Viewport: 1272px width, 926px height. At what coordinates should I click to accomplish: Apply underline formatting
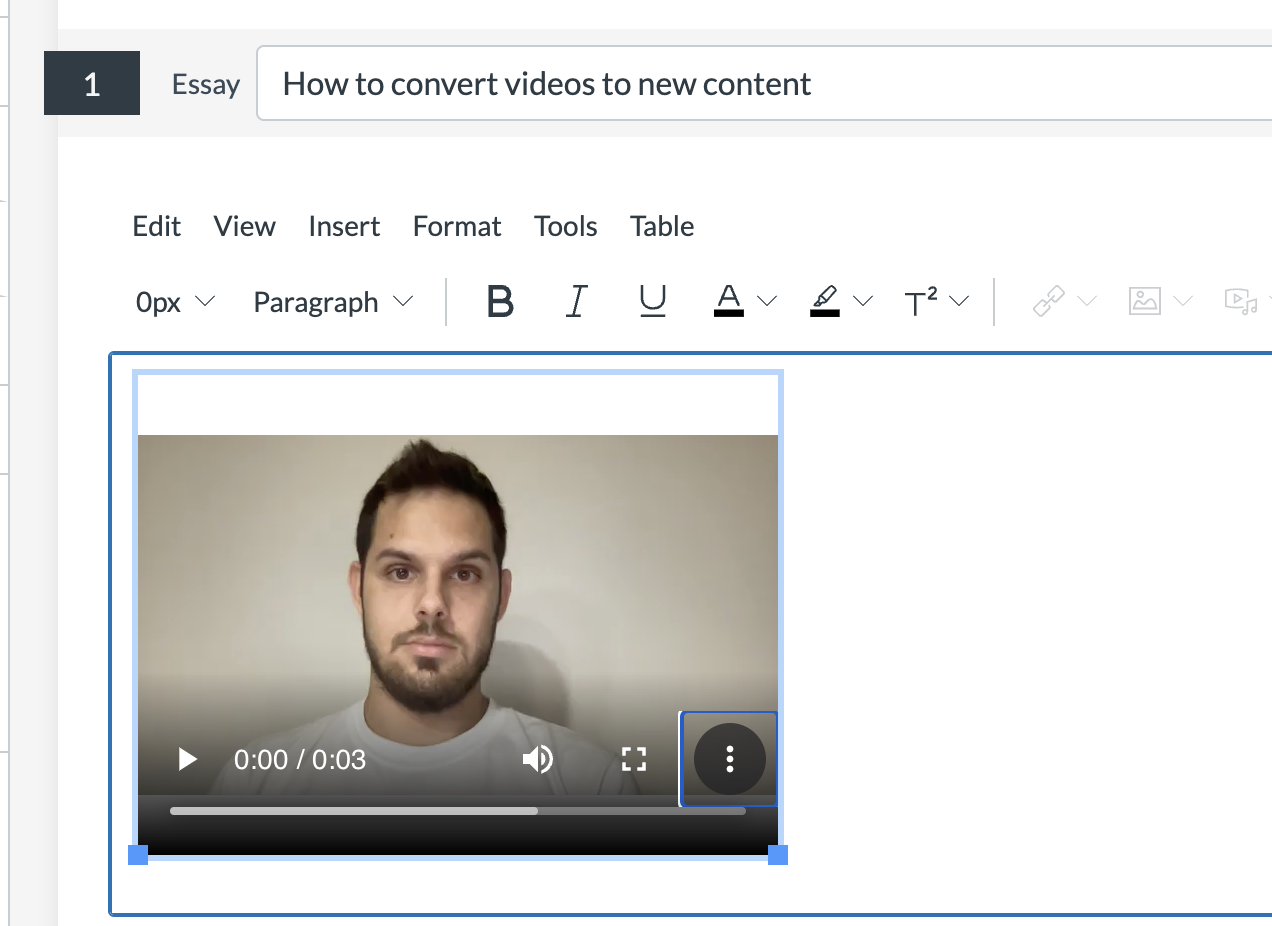[652, 301]
